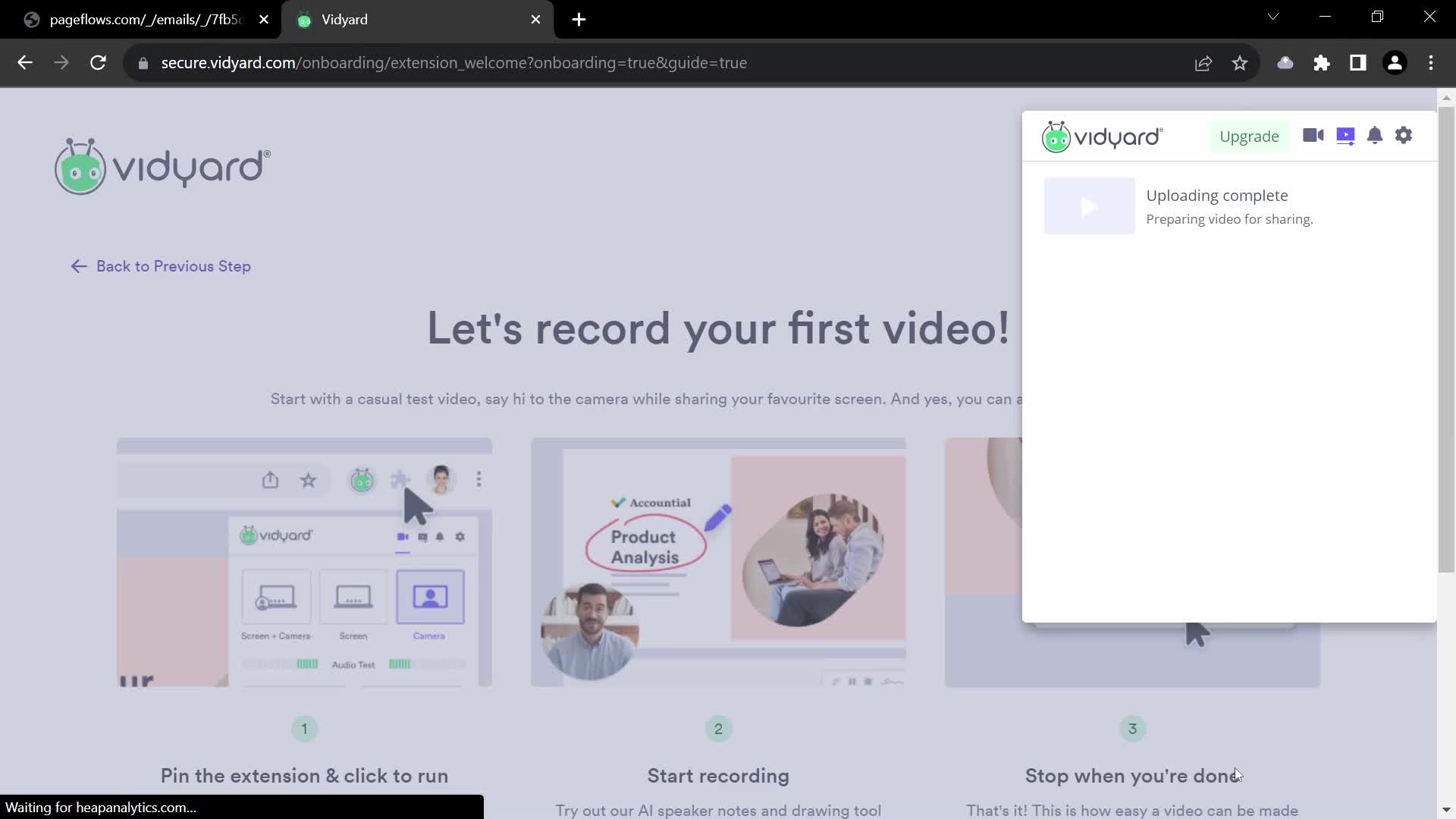Bookmark this tab with the star icon

(x=1240, y=63)
